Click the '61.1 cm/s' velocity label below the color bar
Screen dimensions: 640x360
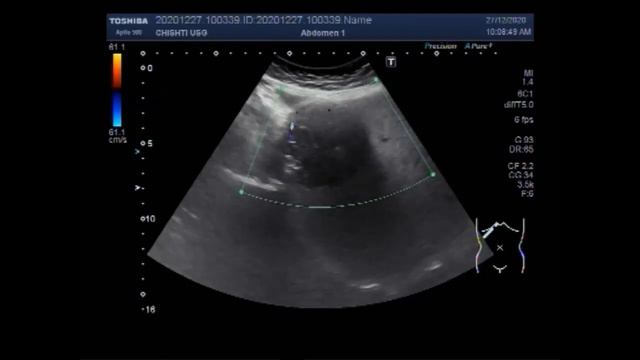pos(118,136)
